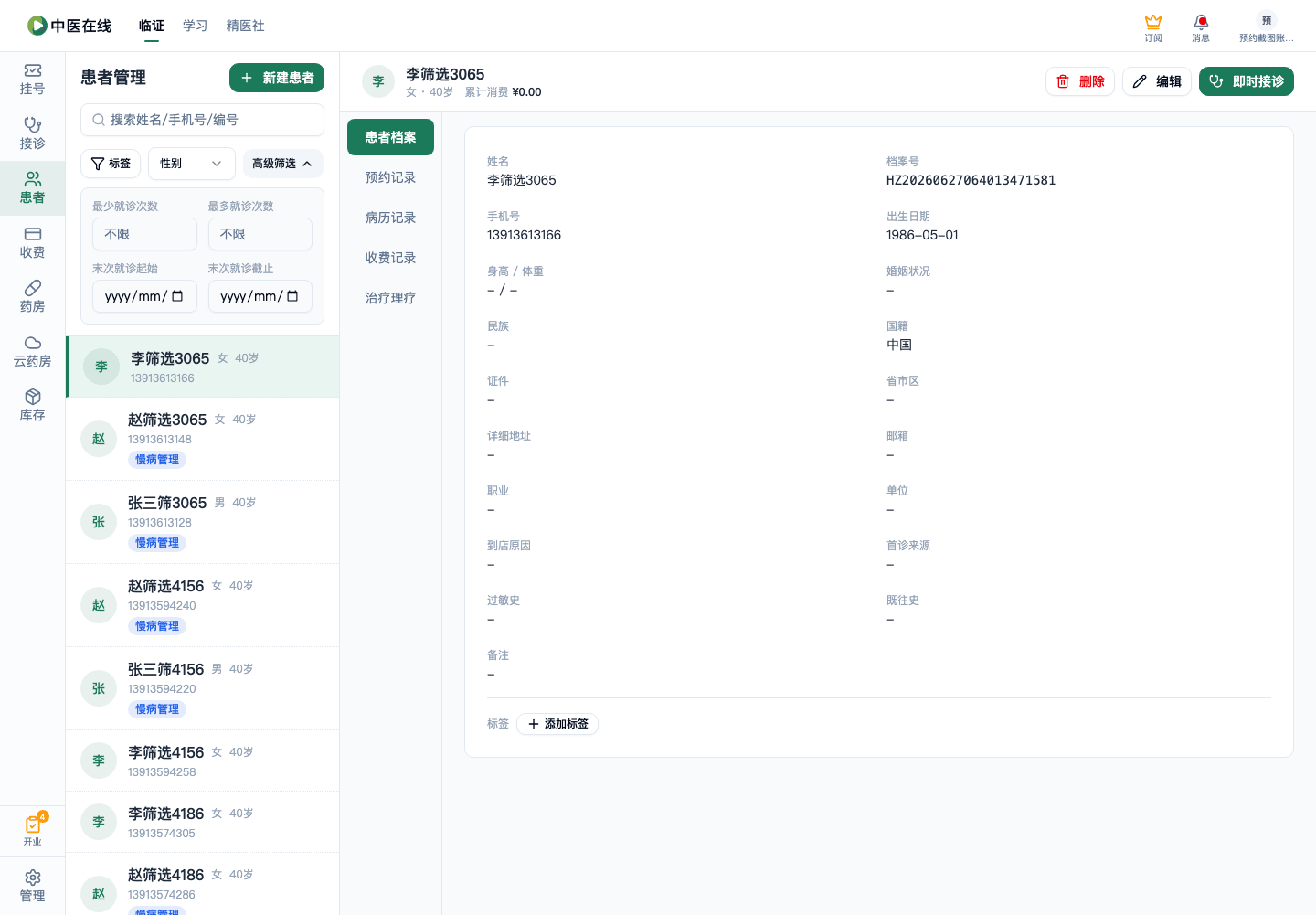1316x915 pixels.
Task: Click the 最少就诊次数 input
Action: pyautogui.click(x=144, y=234)
